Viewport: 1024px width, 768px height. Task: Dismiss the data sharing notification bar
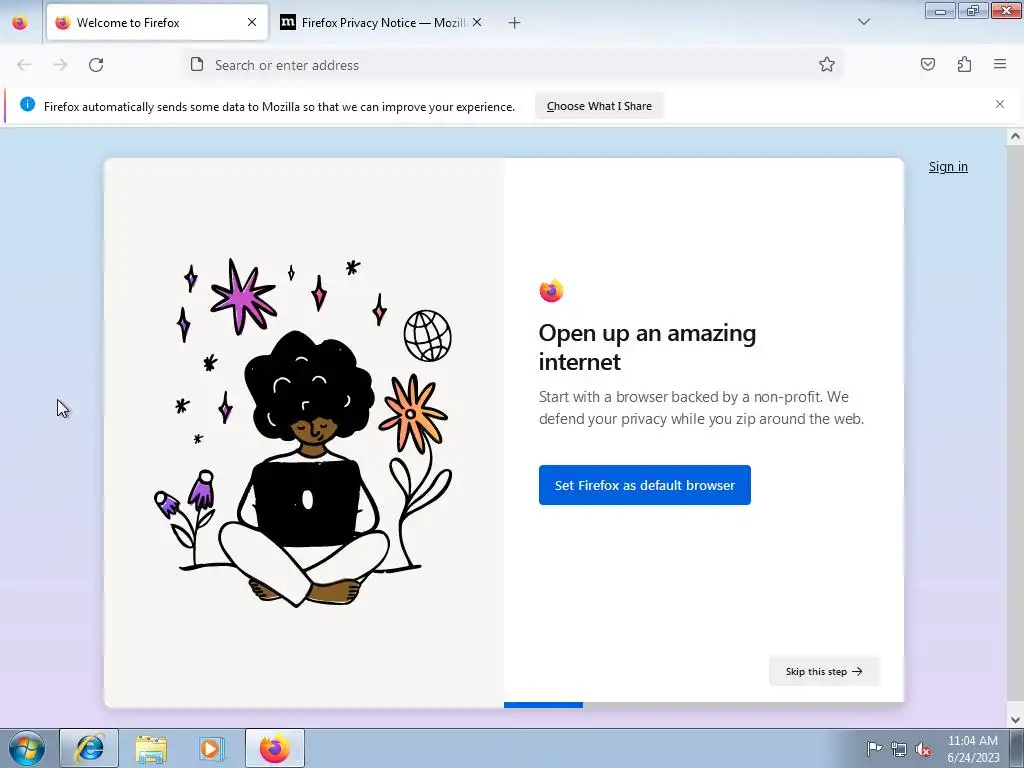1000,104
